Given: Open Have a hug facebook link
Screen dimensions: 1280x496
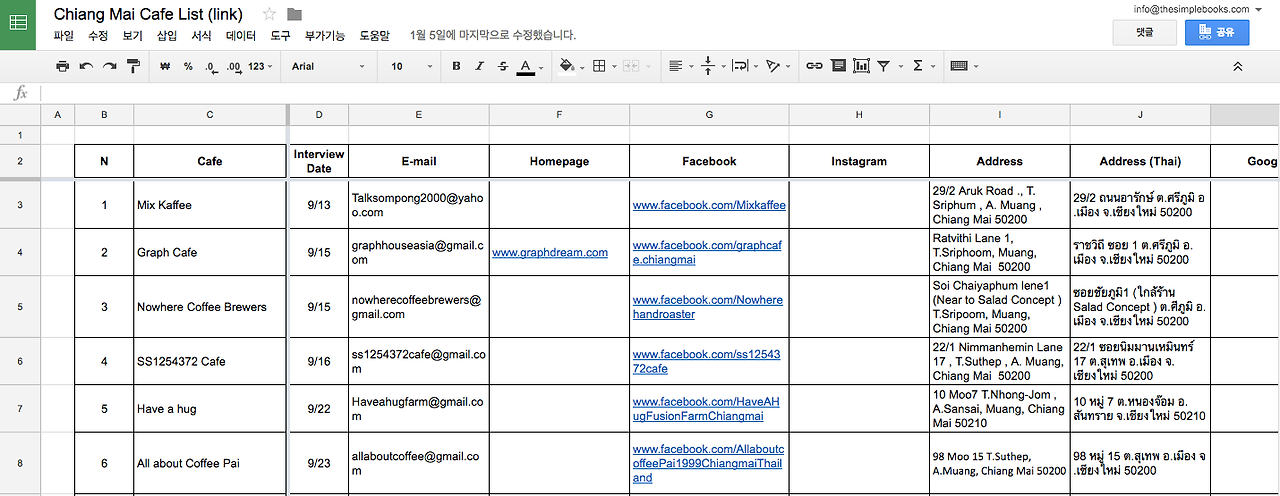Looking at the screenshot, I should click(x=705, y=409).
